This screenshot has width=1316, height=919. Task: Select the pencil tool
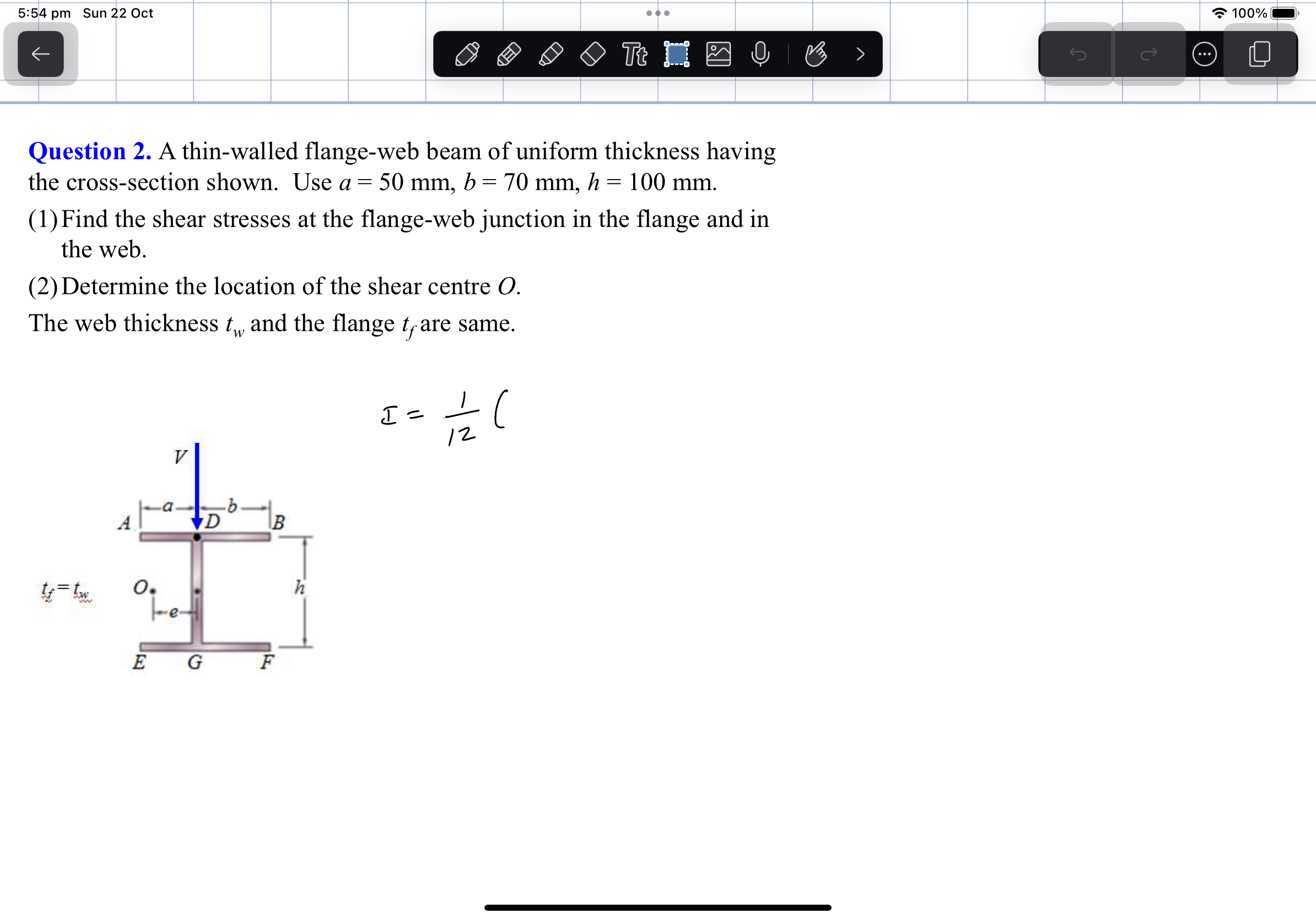coord(509,56)
